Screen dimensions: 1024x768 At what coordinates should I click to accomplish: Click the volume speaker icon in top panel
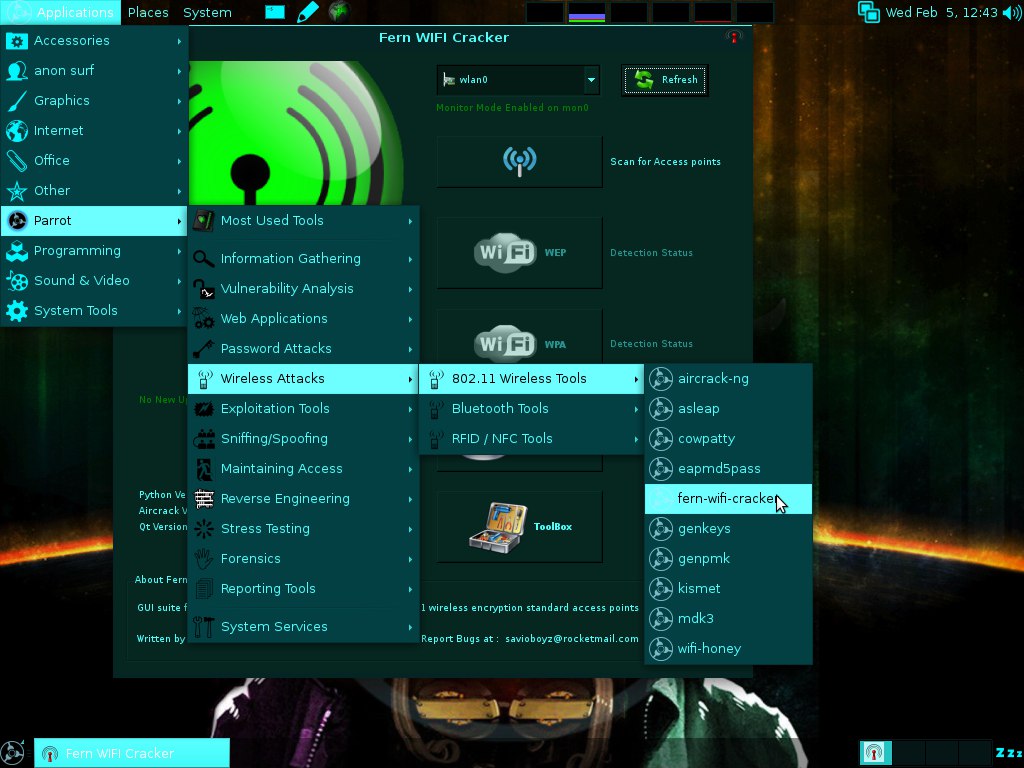click(1011, 12)
